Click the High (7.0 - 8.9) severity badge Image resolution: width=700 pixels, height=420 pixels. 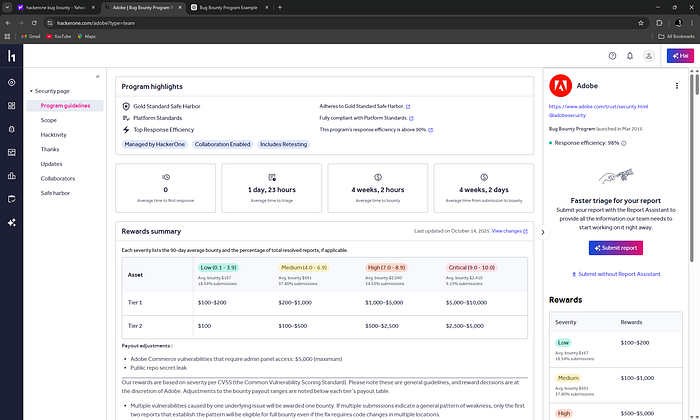click(x=386, y=268)
